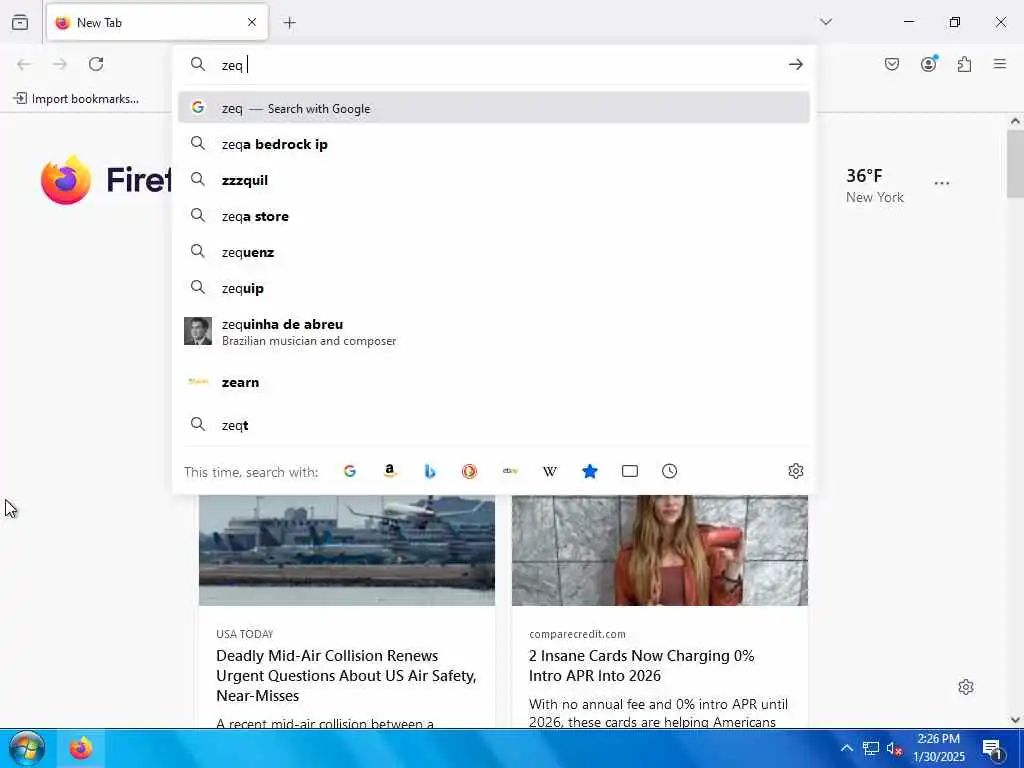Image resolution: width=1024 pixels, height=768 pixels.
Task: Open a new tab with plus button
Action: [x=289, y=23]
